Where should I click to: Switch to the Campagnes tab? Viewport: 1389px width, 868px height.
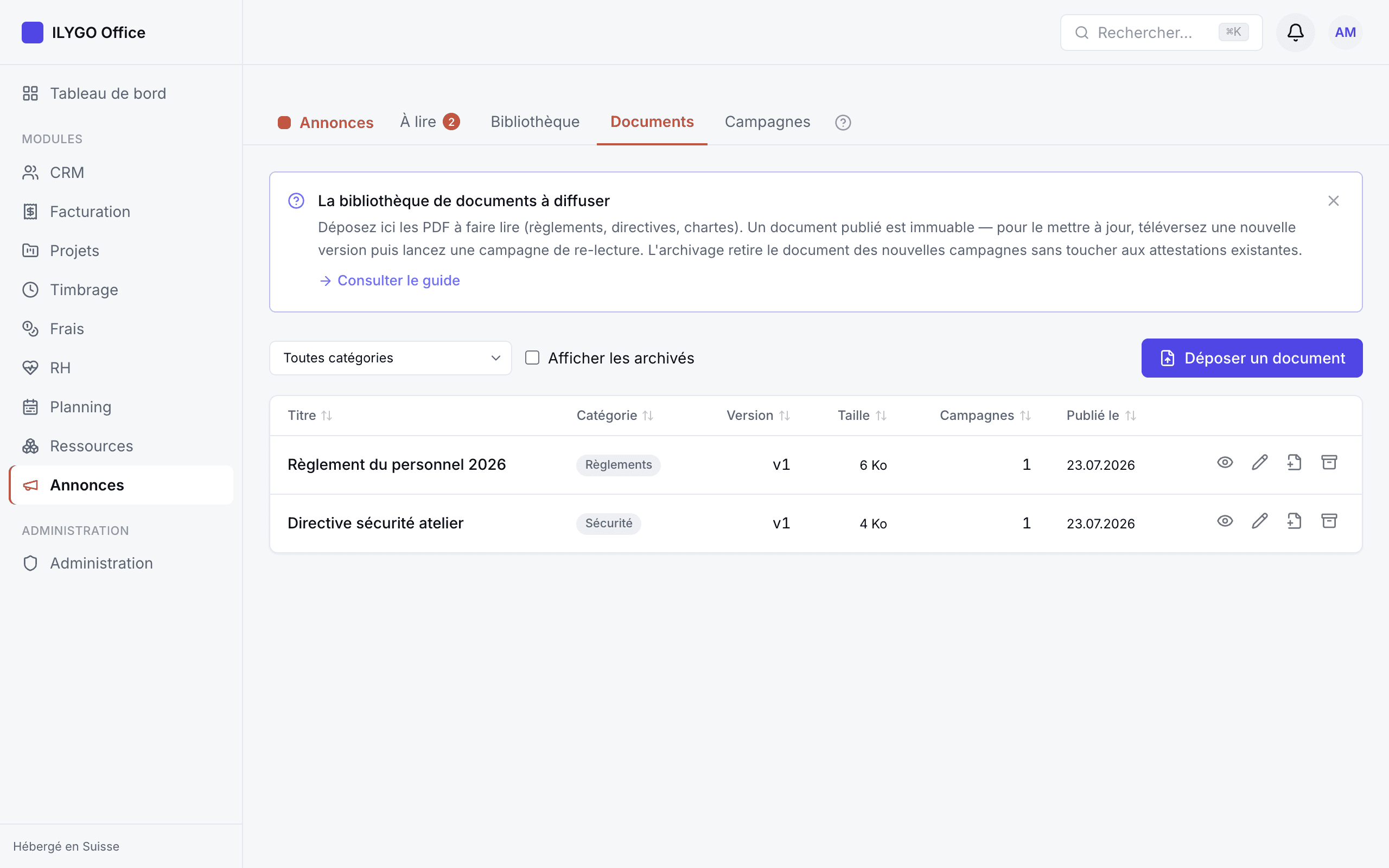click(767, 122)
